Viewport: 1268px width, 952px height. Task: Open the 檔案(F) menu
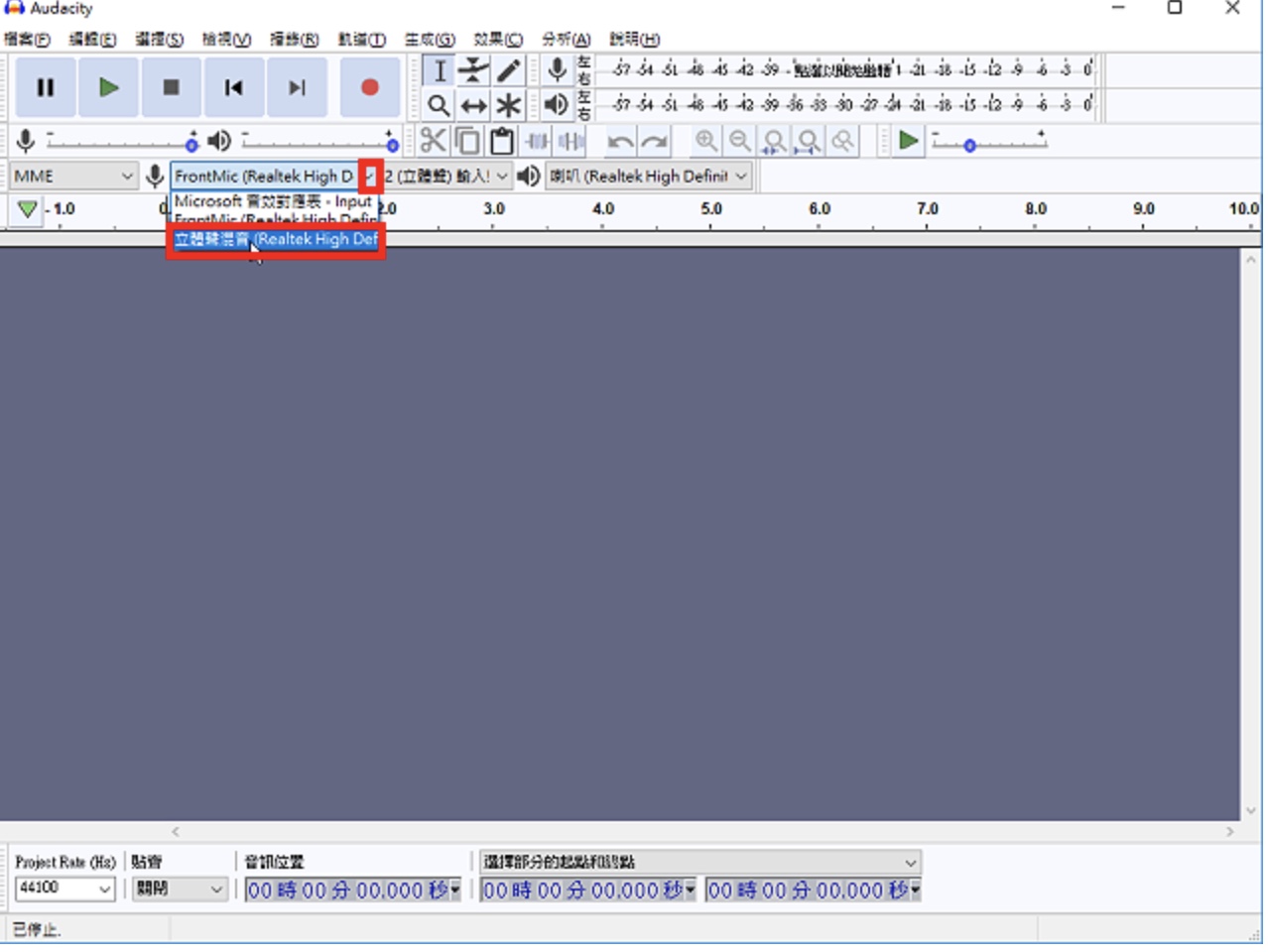pos(27,40)
